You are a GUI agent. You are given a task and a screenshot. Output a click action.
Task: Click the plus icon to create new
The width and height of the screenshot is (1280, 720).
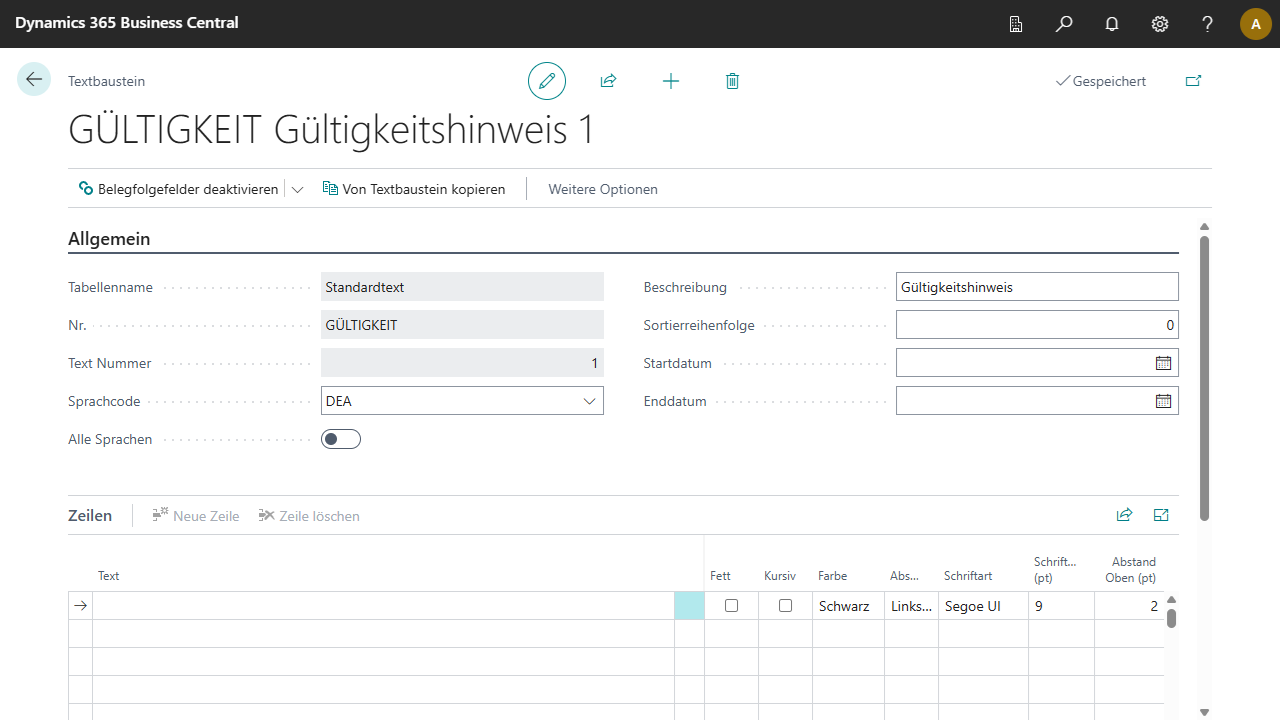671,81
